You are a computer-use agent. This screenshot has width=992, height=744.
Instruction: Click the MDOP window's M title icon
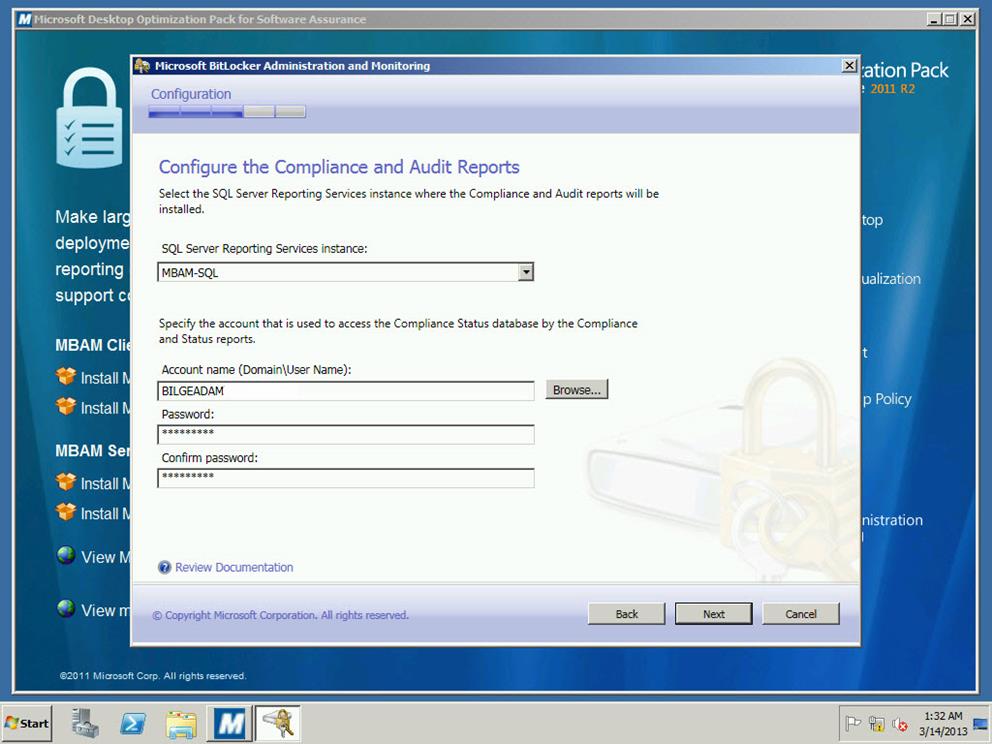(x=25, y=19)
